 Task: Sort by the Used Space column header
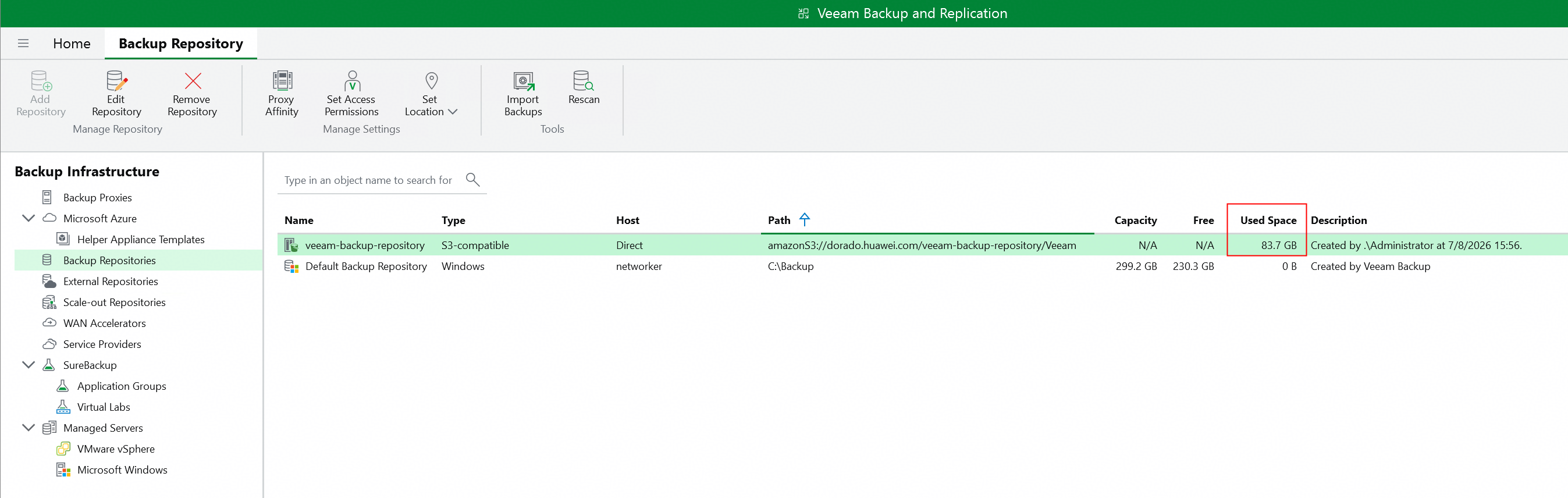click(1268, 220)
